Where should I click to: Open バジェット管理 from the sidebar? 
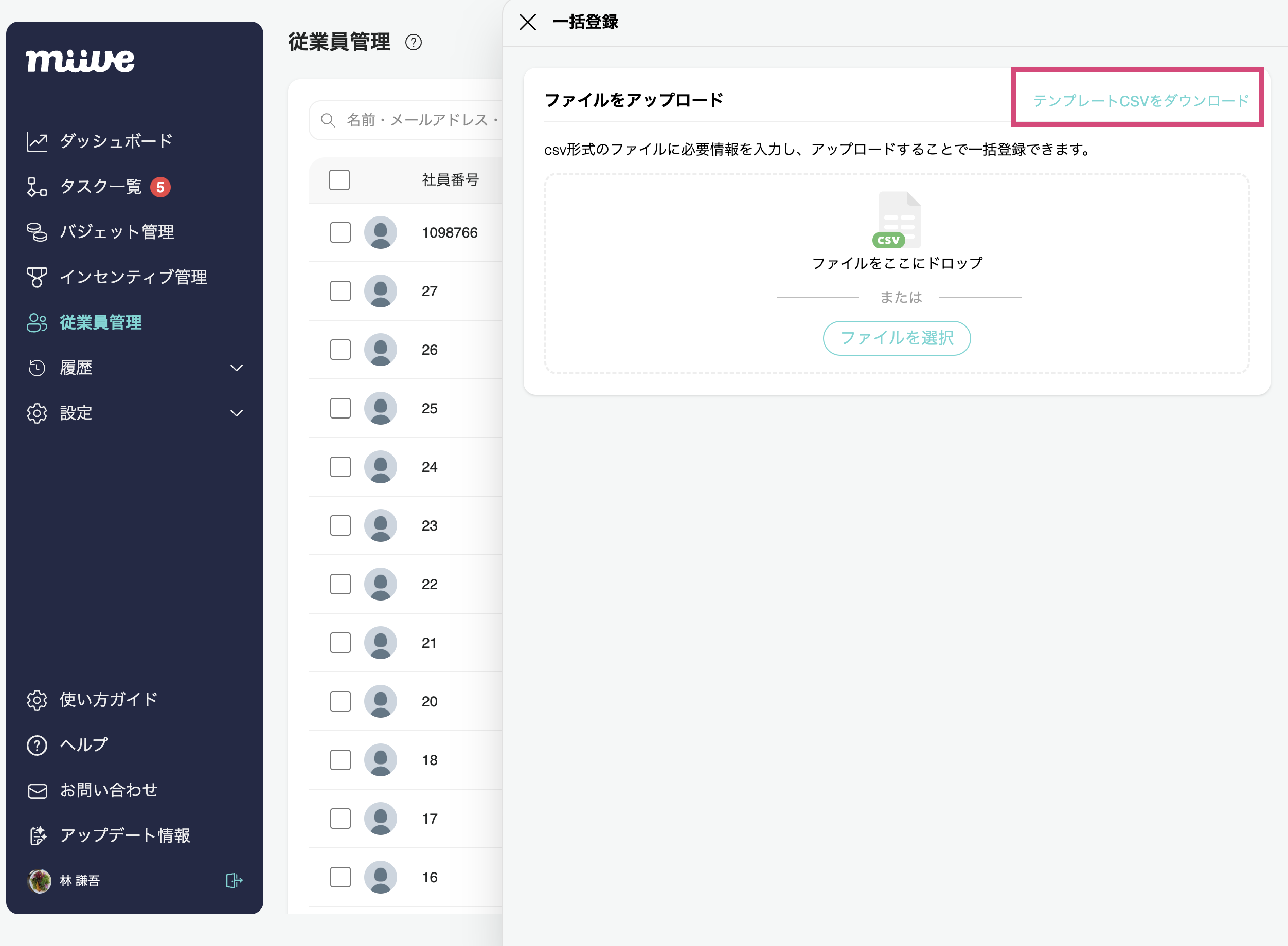tap(37, 231)
